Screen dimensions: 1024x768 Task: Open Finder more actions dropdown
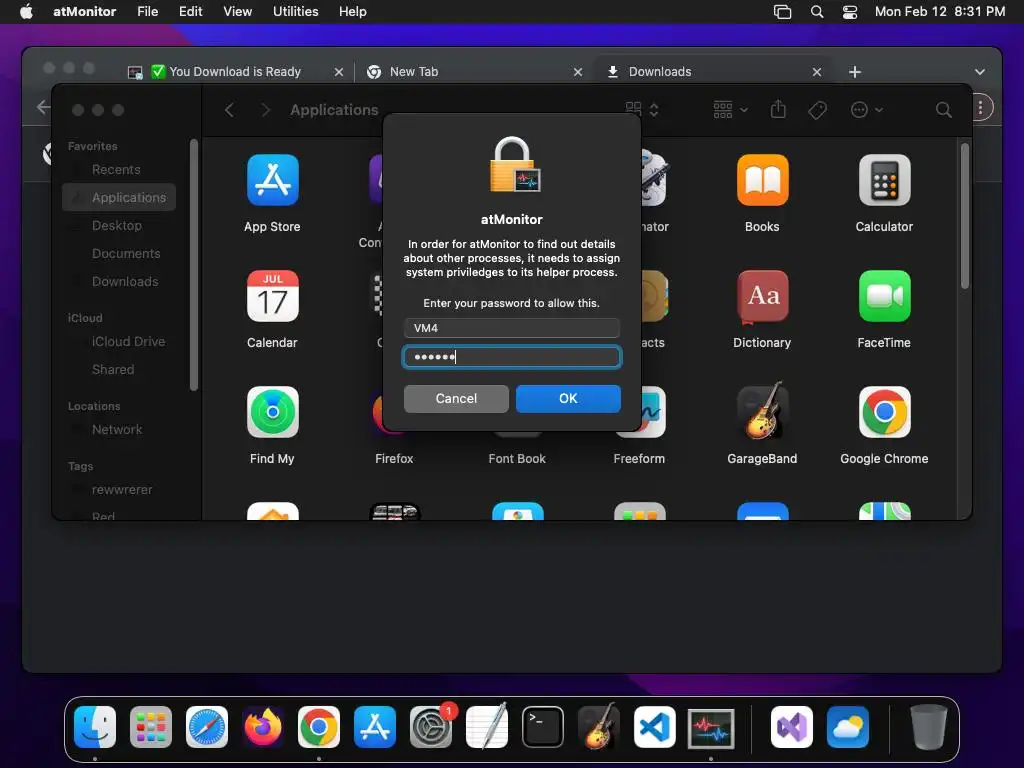click(x=867, y=110)
